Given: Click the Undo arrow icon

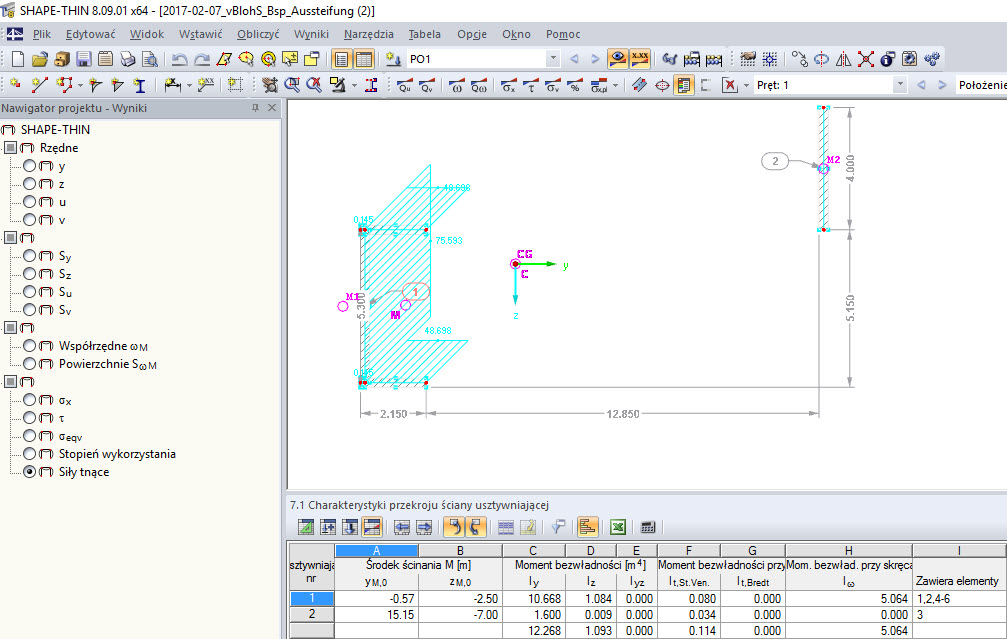Looking at the screenshot, I should (x=179, y=59).
